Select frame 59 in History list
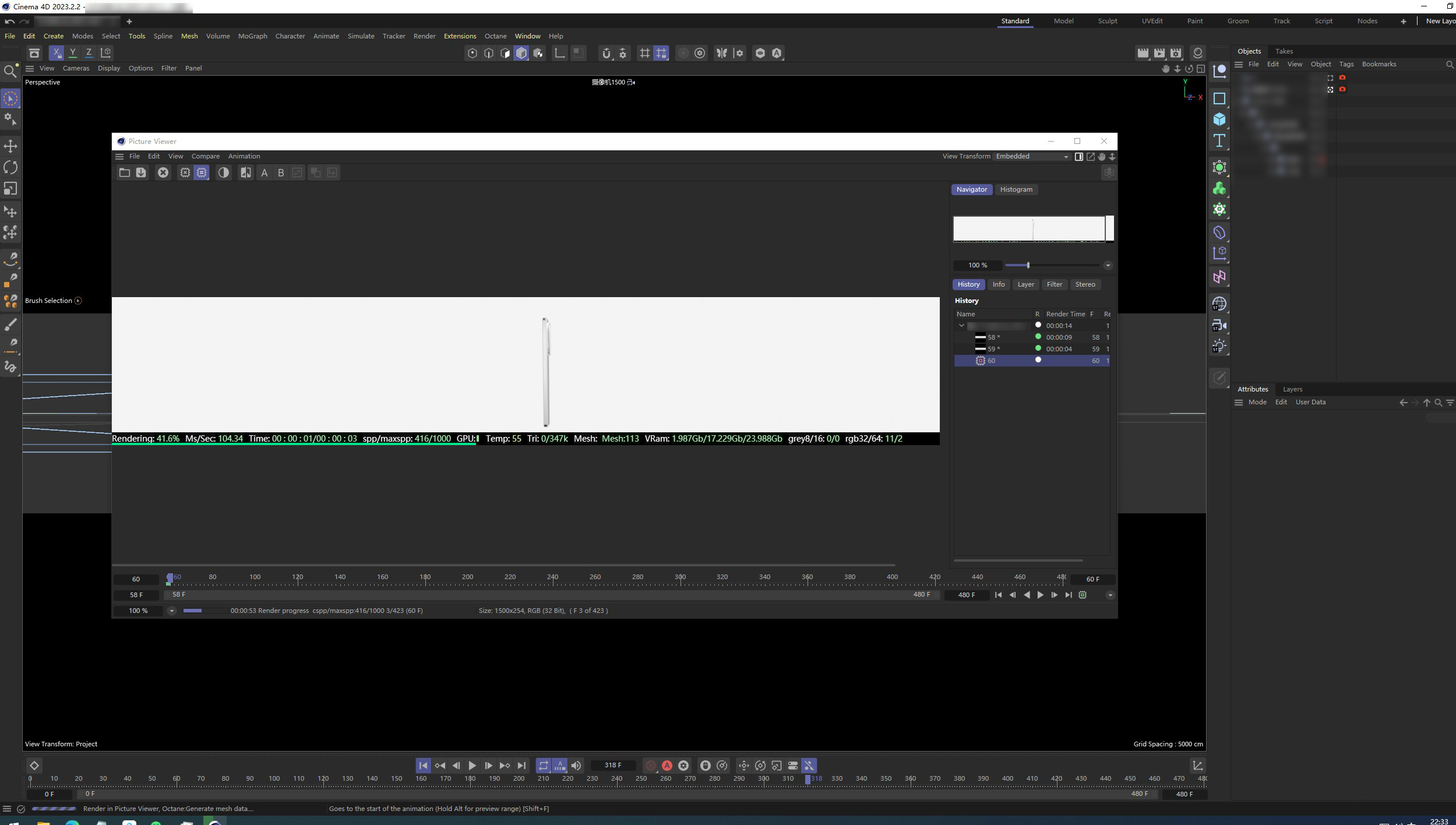Screen dimensions: 1456x825 coord(993,349)
